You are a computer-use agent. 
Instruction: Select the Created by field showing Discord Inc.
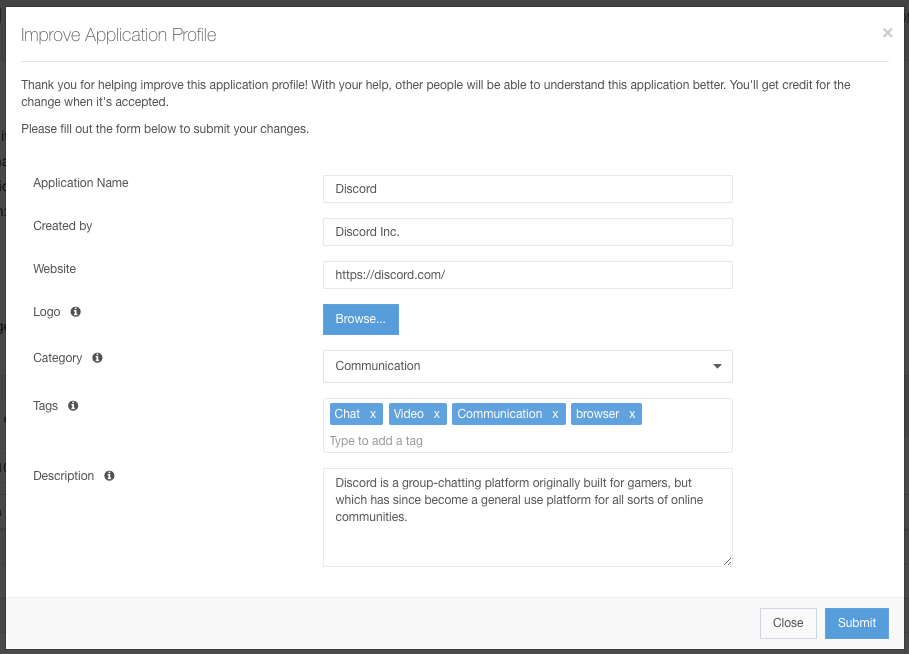click(x=527, y=231)
